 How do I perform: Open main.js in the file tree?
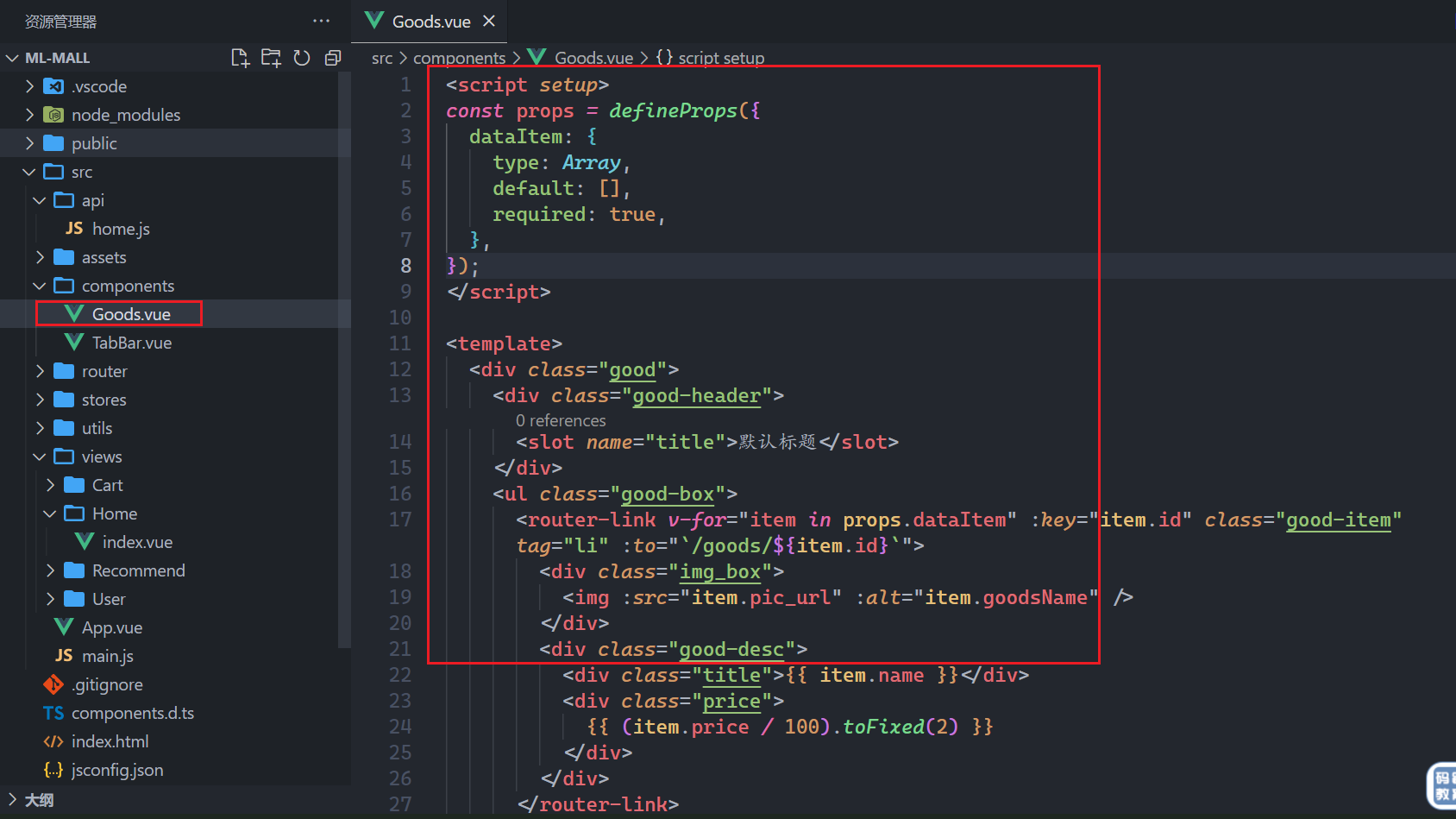[107, 656]
